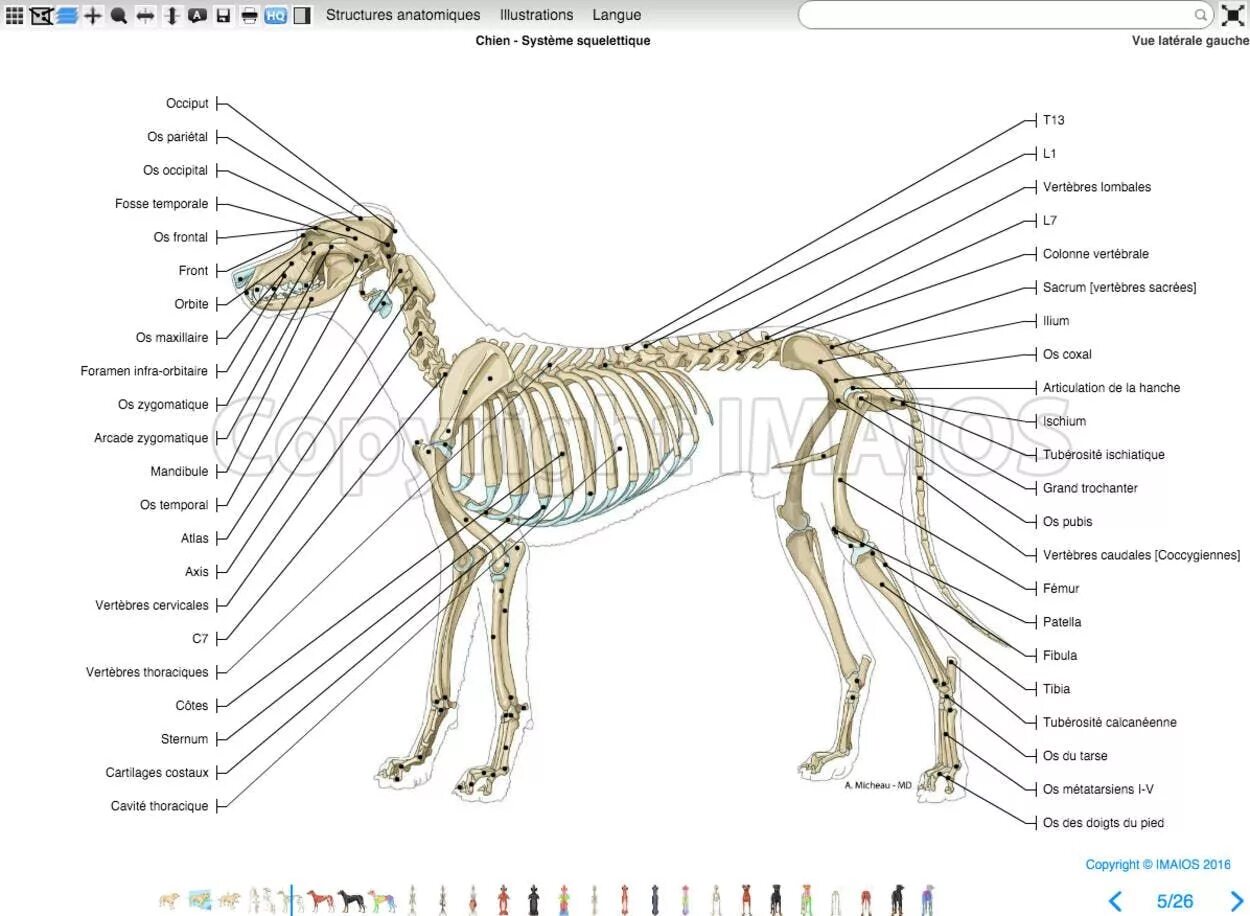Select the 'Fosse temporale' label
Screen dimensions: 1250x916
tap(162, 204)
